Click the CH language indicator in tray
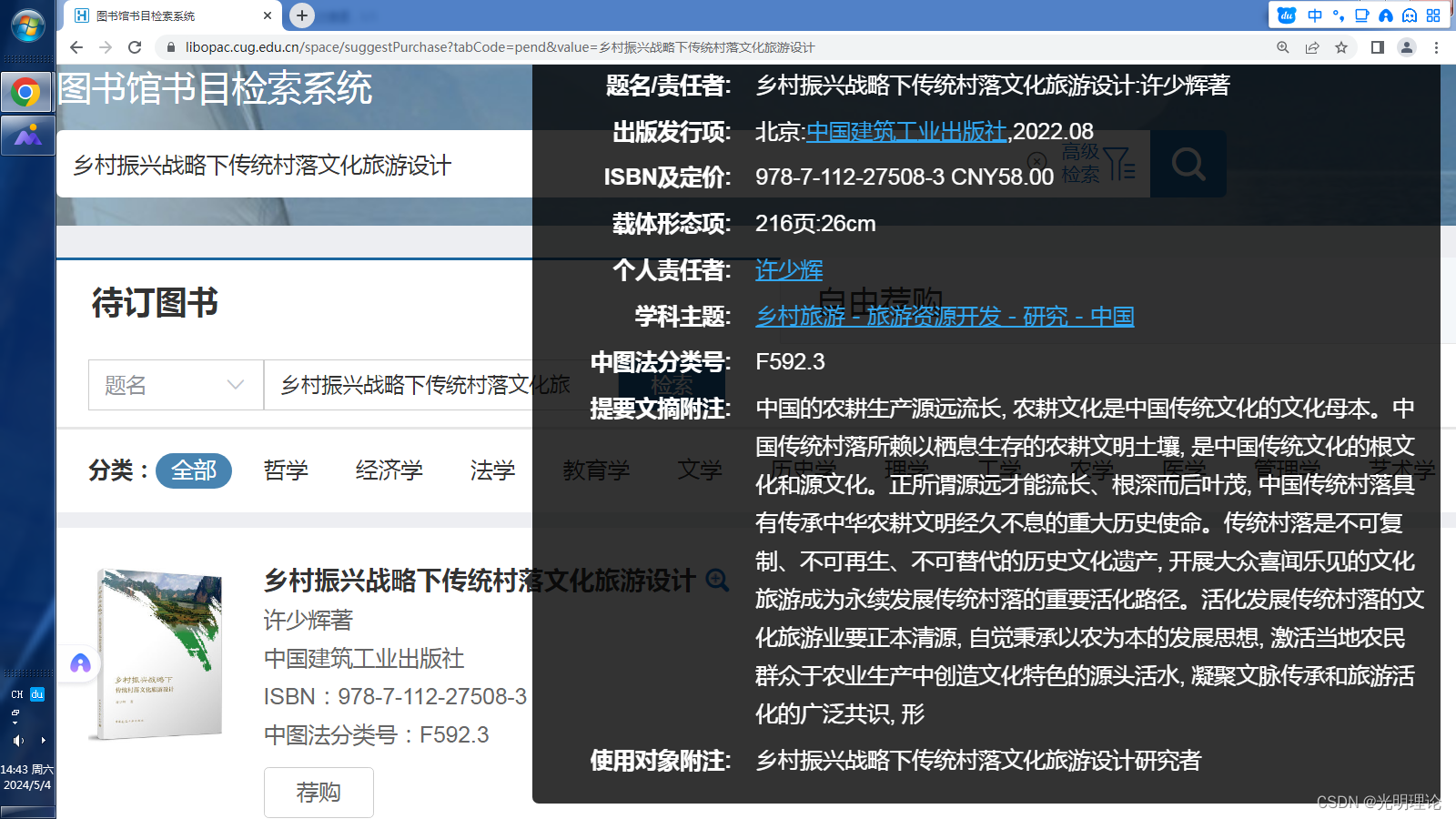This screenshot has width=1456, height=819. [17, 694]
